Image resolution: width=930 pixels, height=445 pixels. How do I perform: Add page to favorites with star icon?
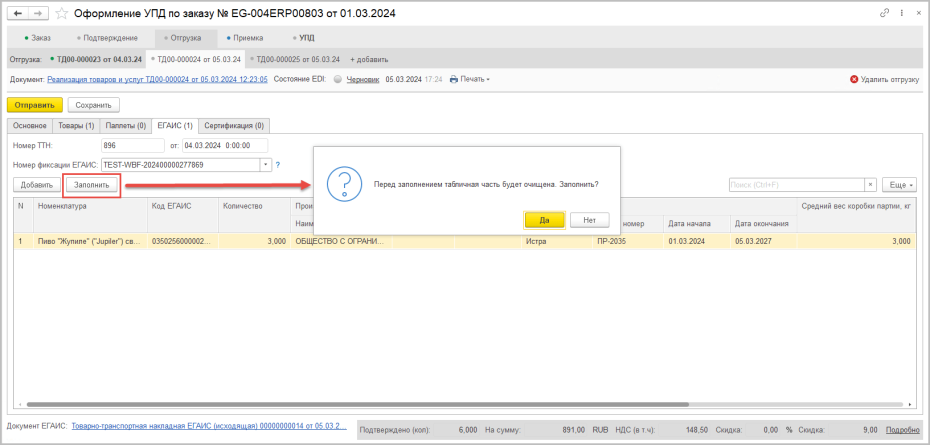pos(61,13)
